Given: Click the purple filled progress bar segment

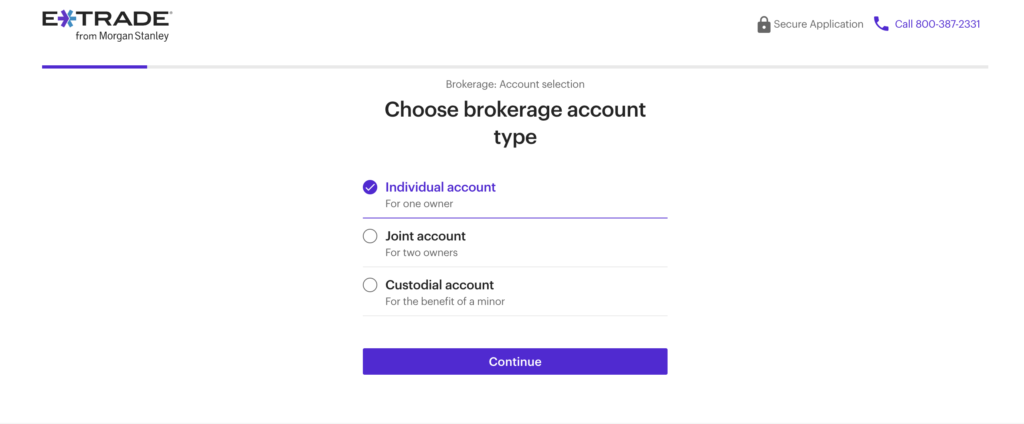Looking at the screenshot, I should [95, 67].
